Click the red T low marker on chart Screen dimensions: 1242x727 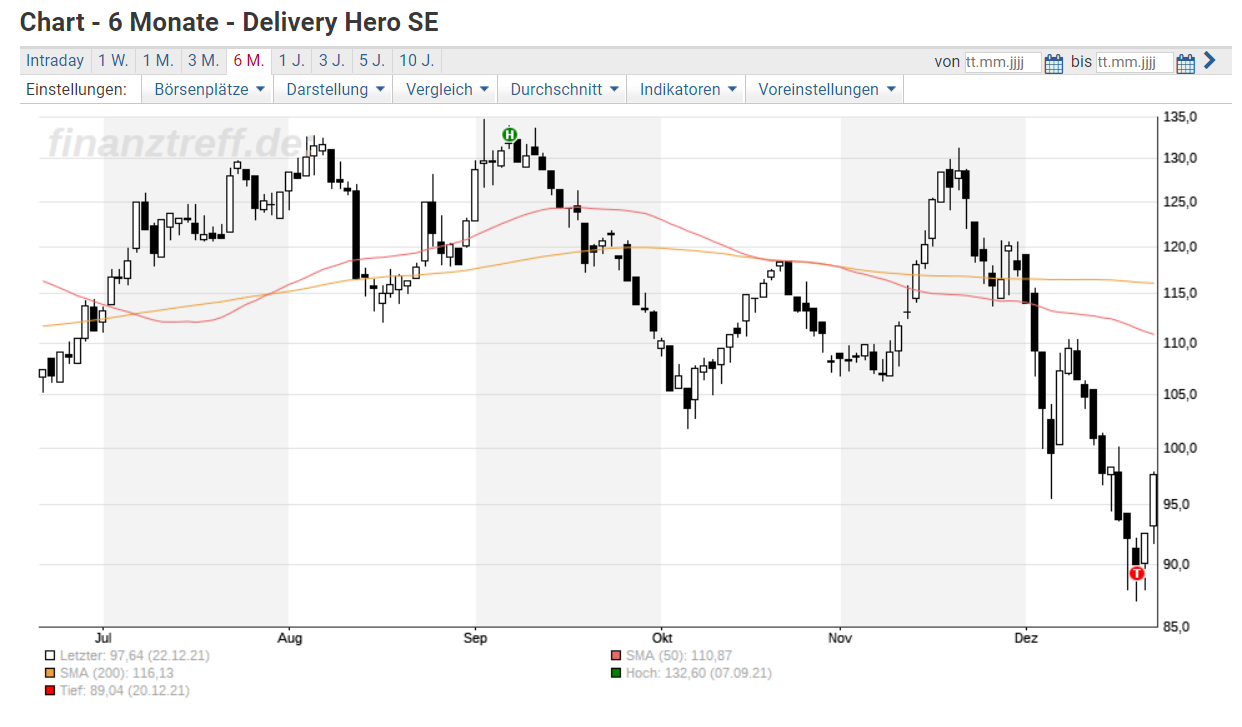1136,573
